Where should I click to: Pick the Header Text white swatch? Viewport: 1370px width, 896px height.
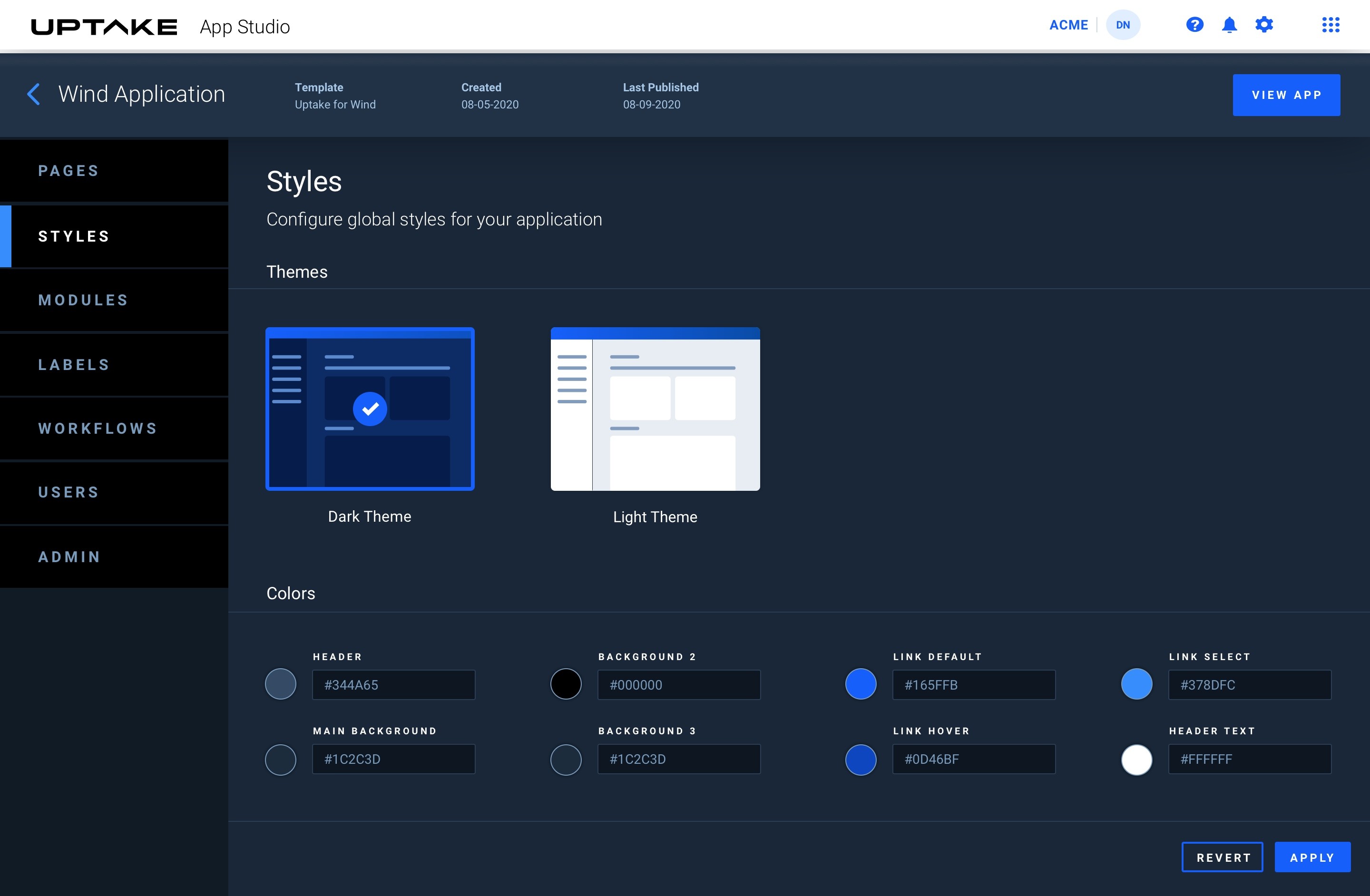(x=1135, y=759)
